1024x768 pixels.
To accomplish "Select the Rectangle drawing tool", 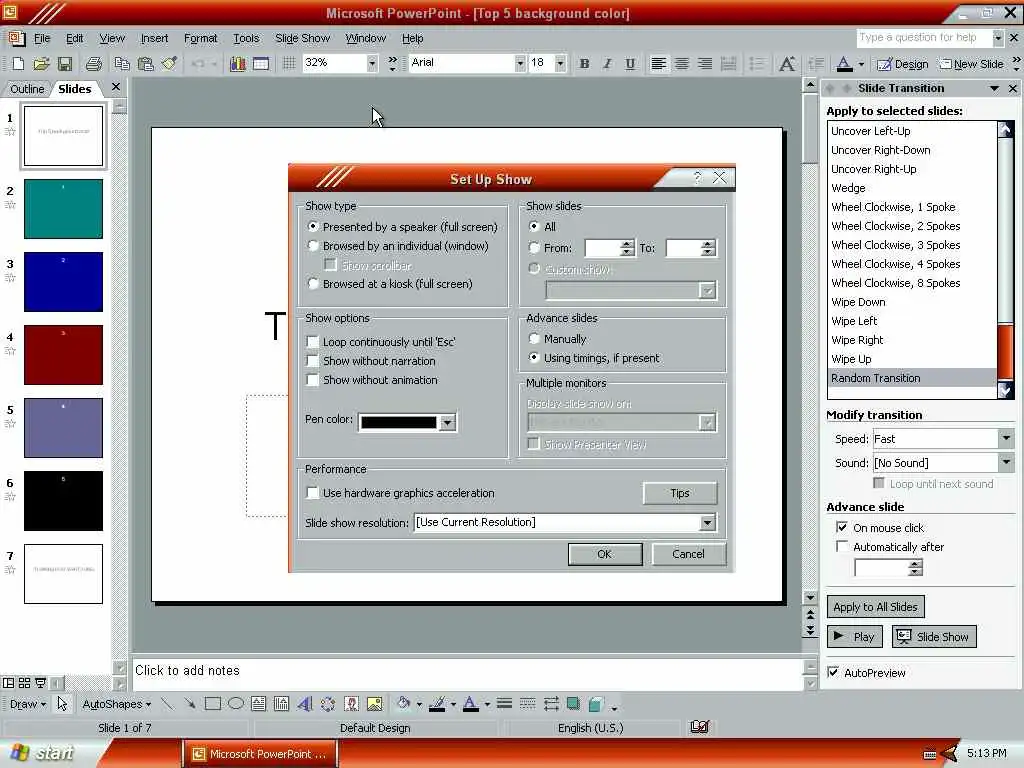I will coord(212,703).
